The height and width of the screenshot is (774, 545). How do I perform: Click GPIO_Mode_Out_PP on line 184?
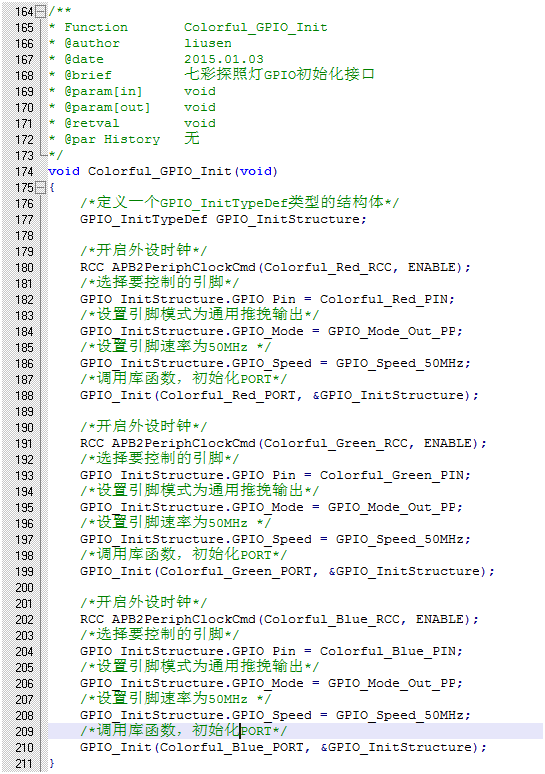tap(393, 331)
